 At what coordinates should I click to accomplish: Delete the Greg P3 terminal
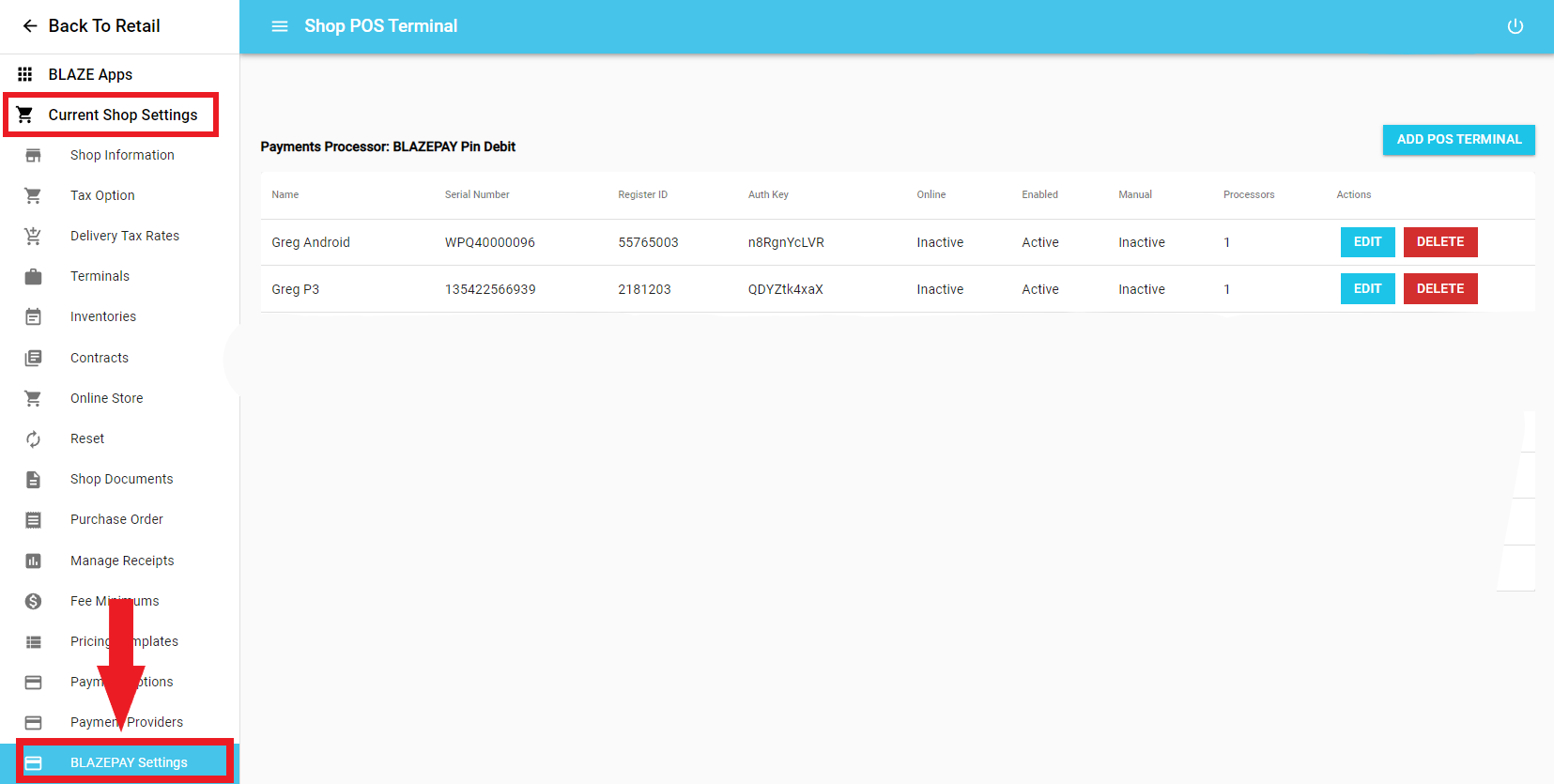[x=1439, y=289]
